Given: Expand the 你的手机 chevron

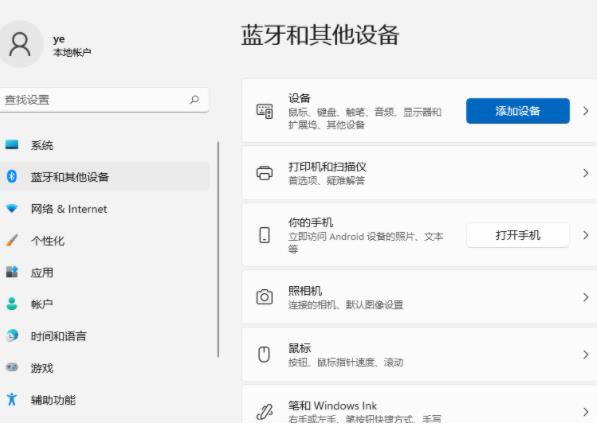Looking at the screenshot, I should click(x=586, y=235).
